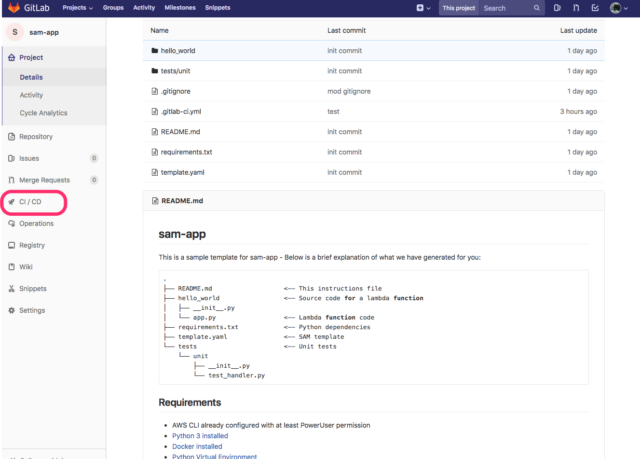Follow the Docker installed link
Viewport: 640px width, 459px height.
pos(197,446)
